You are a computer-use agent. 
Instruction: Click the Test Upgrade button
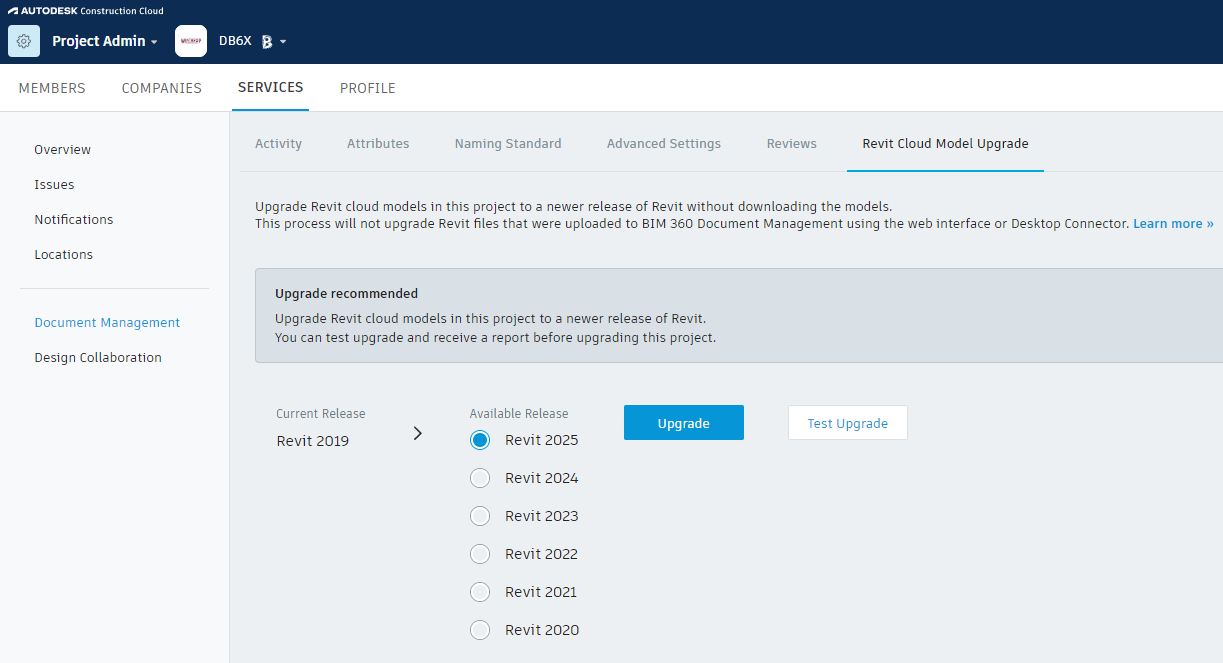coord(848,423)
